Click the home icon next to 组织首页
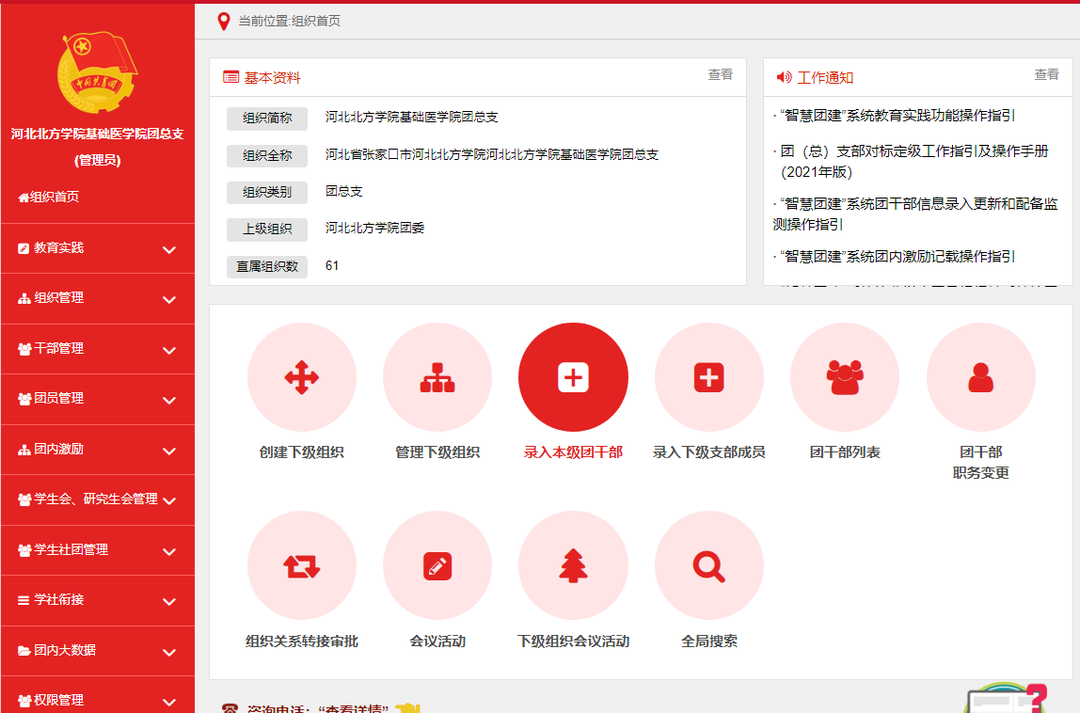This screenshot has height=713, width=1080. (x=23, y=198)
